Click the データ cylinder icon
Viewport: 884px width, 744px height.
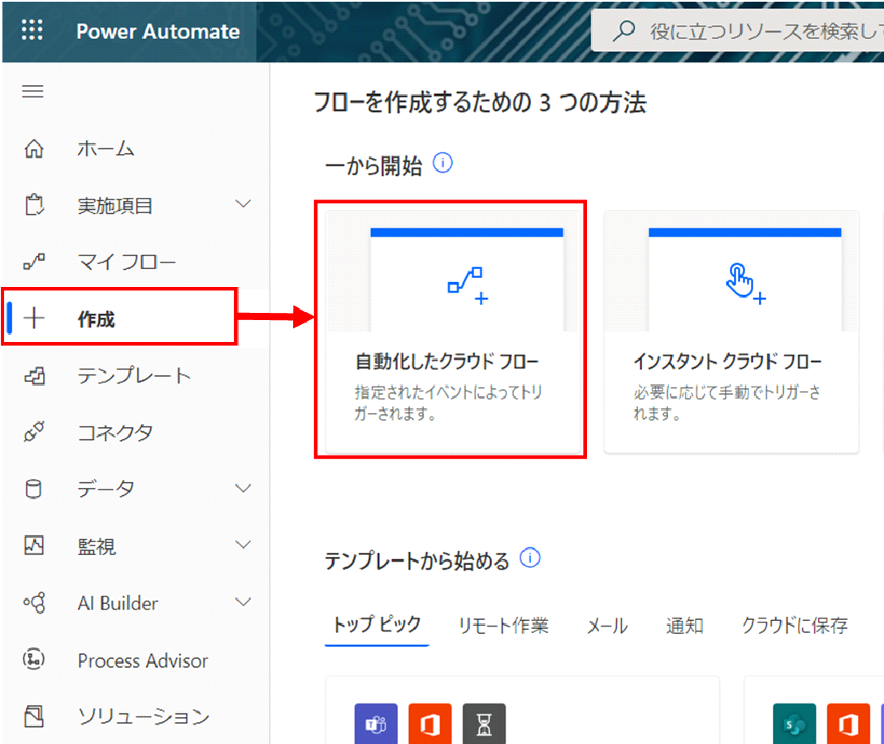[34, 489]
